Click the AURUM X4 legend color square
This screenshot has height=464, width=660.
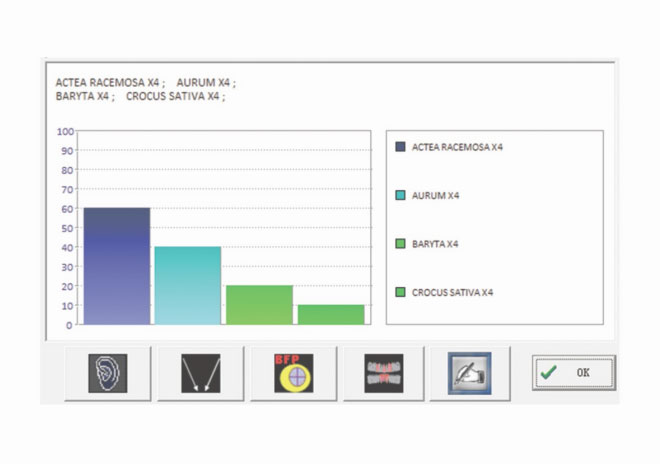click(401, 195)
